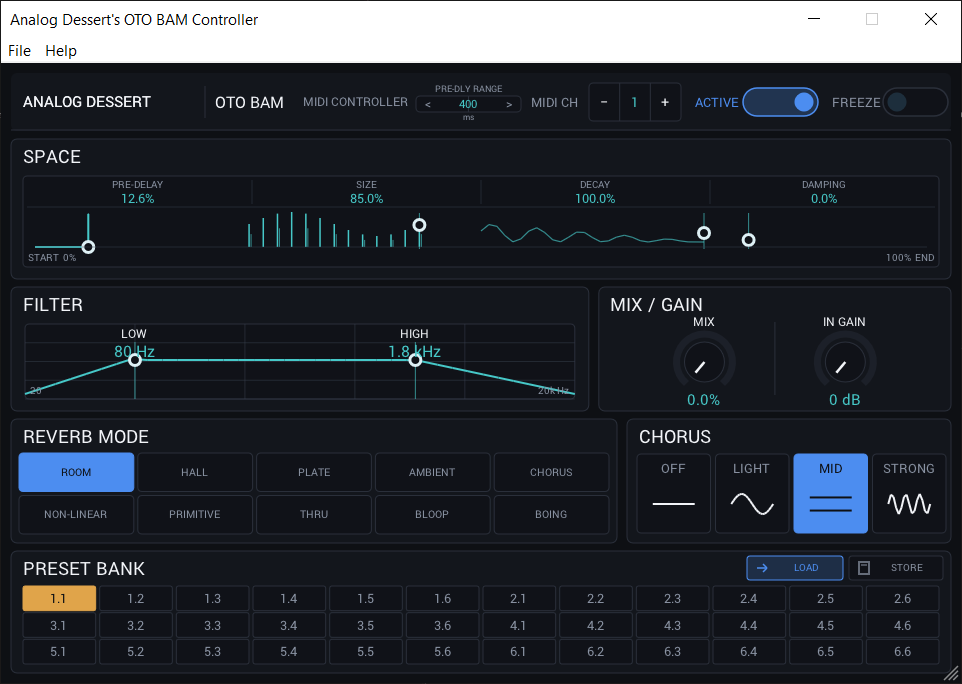The width and height of the screenshot is (962, 684).
Task: Select the STRONG chorus dense wave icon
Action: coord(909,504)
